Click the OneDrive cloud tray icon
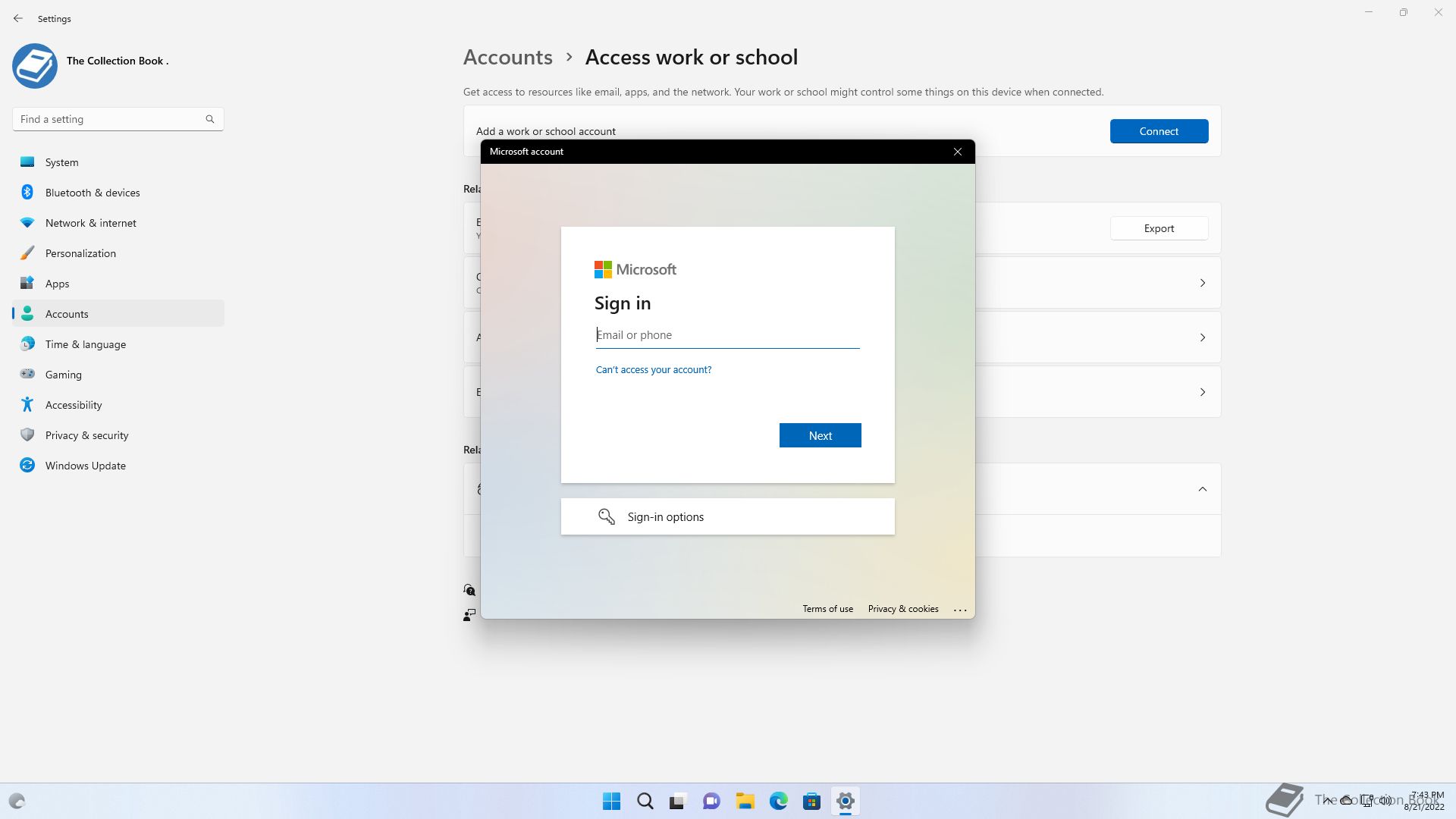This screenshot has height=819, width=1456. [x=1347, y=800]
